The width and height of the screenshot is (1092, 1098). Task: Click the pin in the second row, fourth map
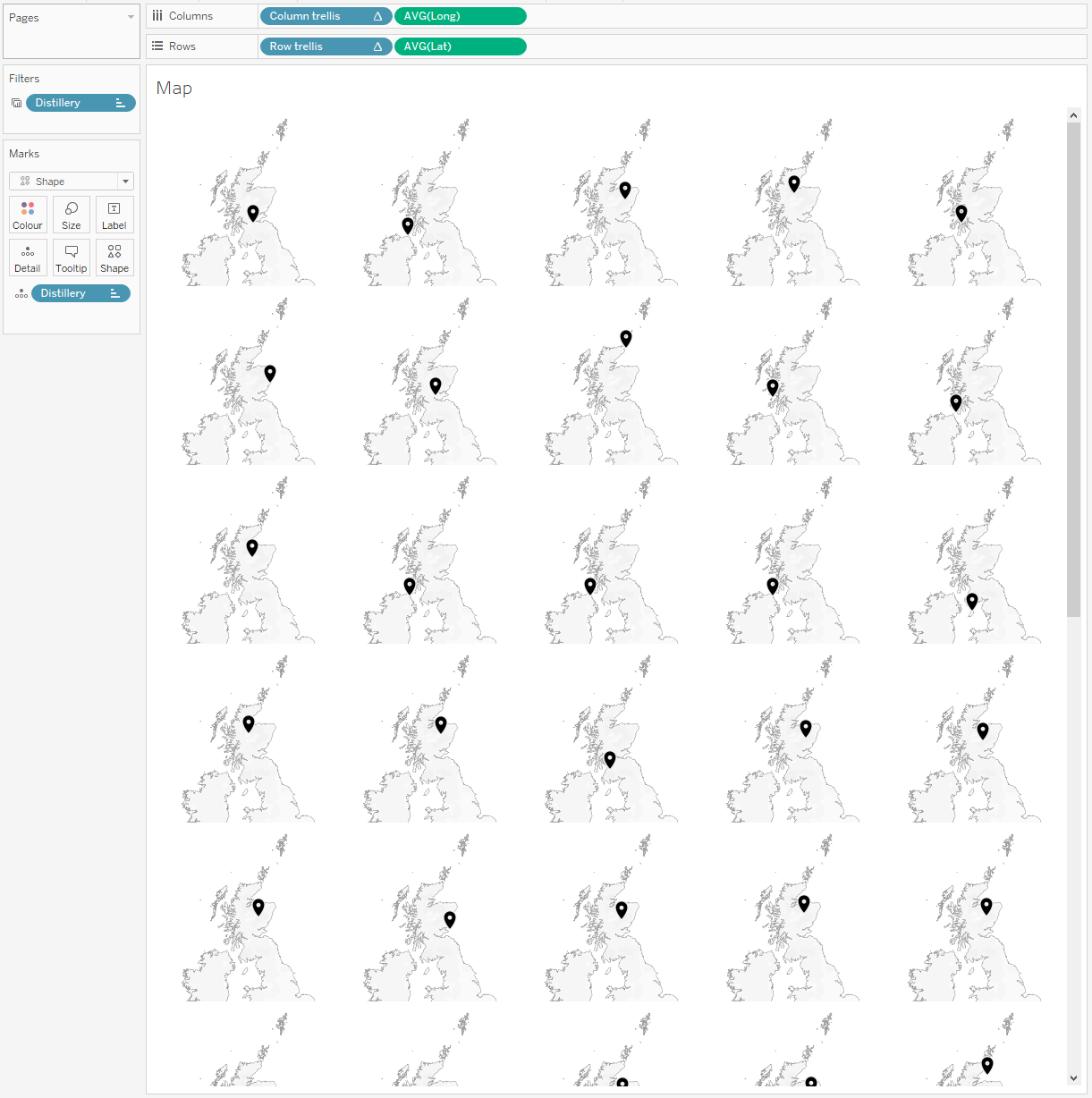tap(773, 387)
